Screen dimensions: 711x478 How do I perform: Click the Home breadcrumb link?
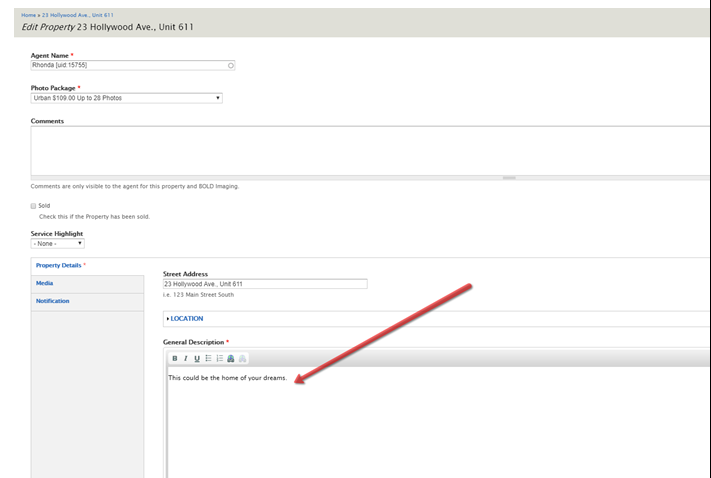click(x=27, y=15)
